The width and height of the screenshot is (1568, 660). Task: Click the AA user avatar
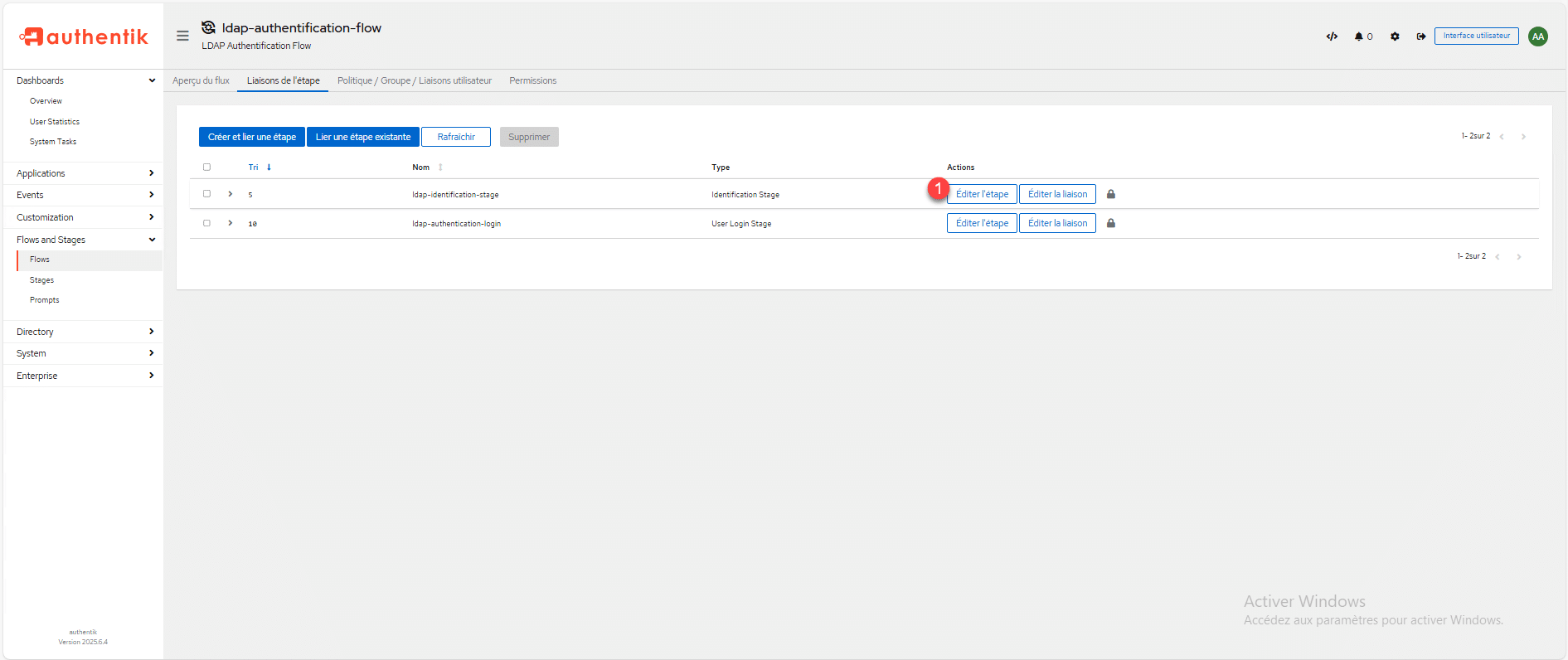click(x=1537, y=36)
